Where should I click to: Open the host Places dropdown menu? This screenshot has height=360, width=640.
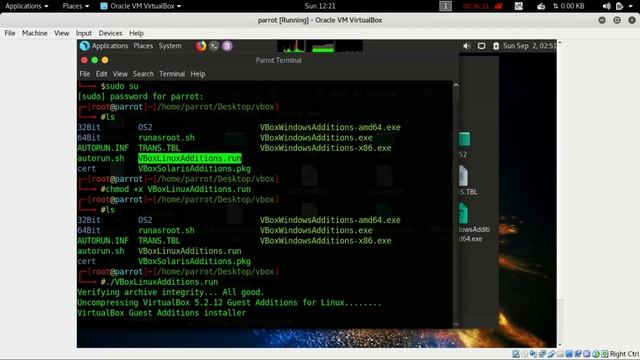point(76,6)
